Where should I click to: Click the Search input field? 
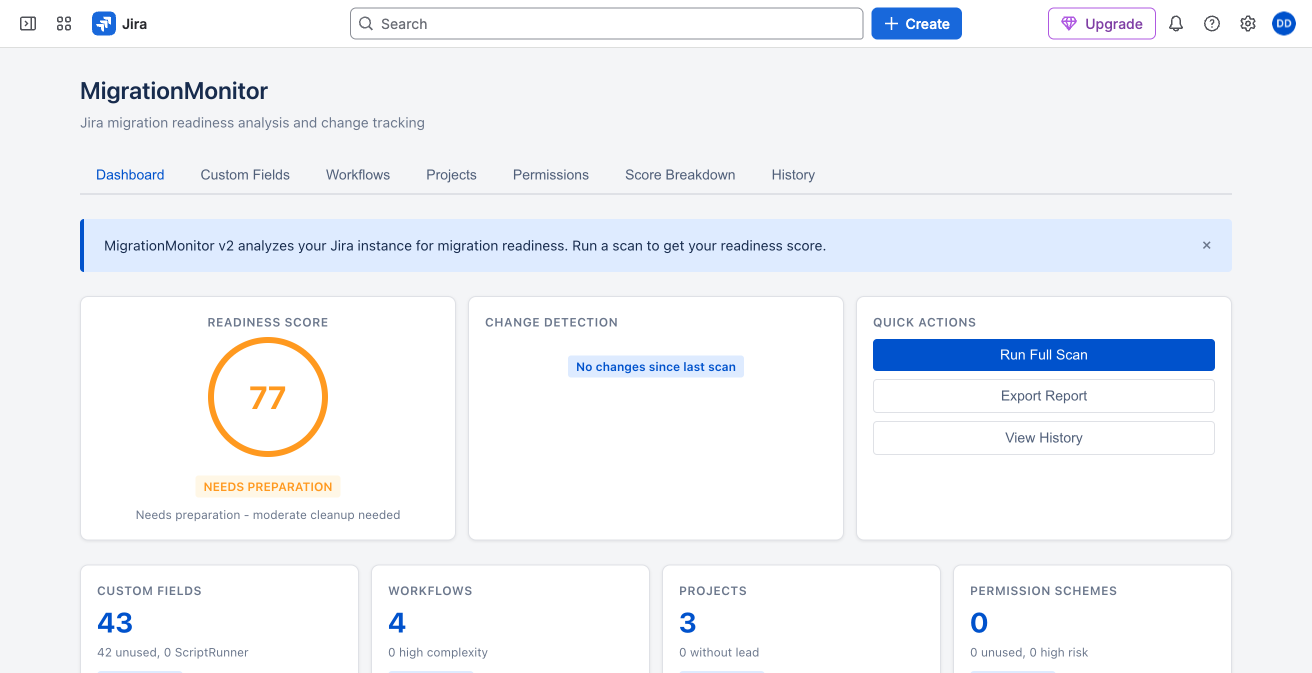pyautogui.click(x=606, y=23)
